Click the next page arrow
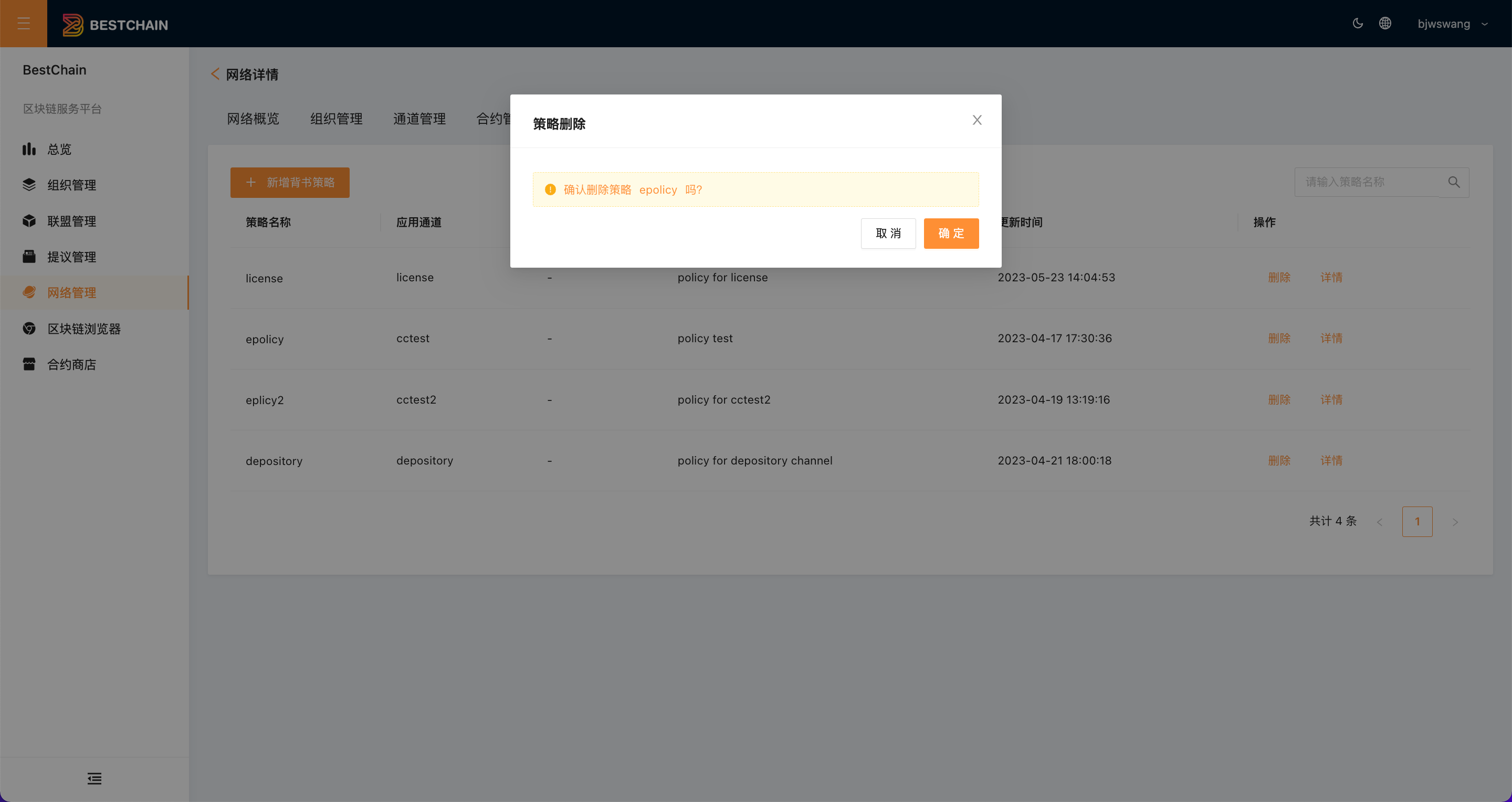Screen dimensions: 1512x802 pyautogui.click(x=1455, y=522)
